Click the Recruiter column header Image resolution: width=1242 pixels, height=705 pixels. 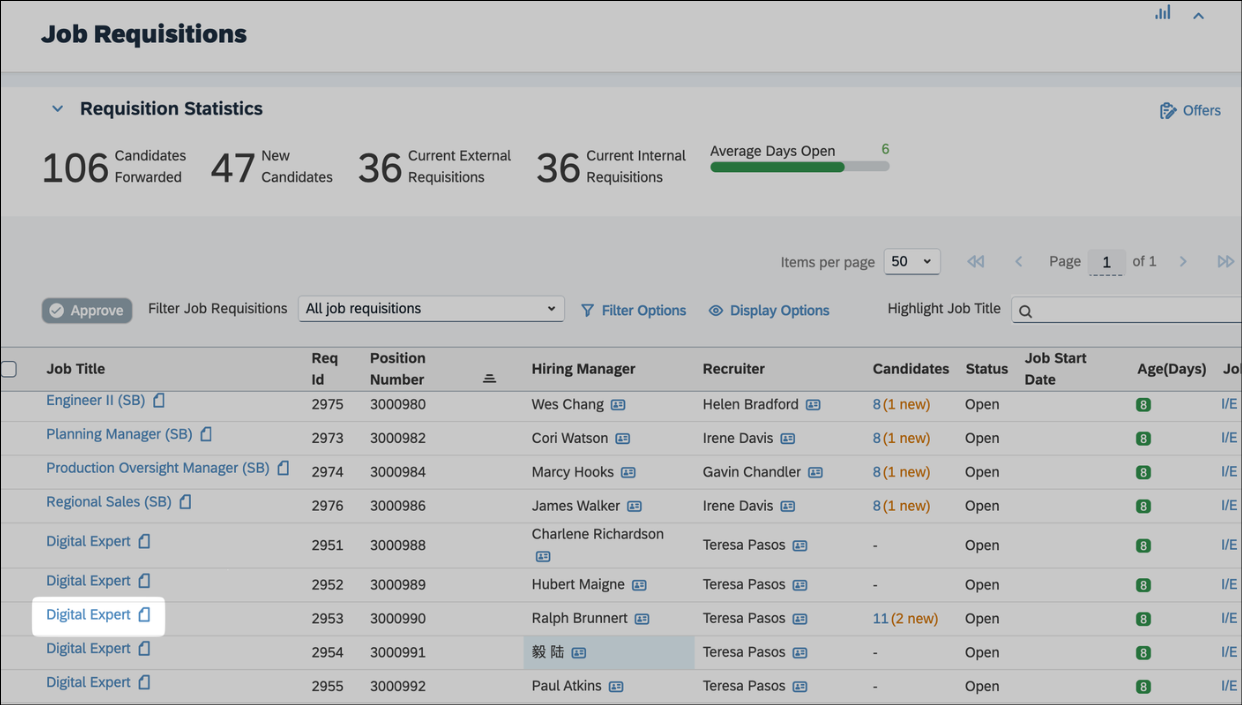733,369
